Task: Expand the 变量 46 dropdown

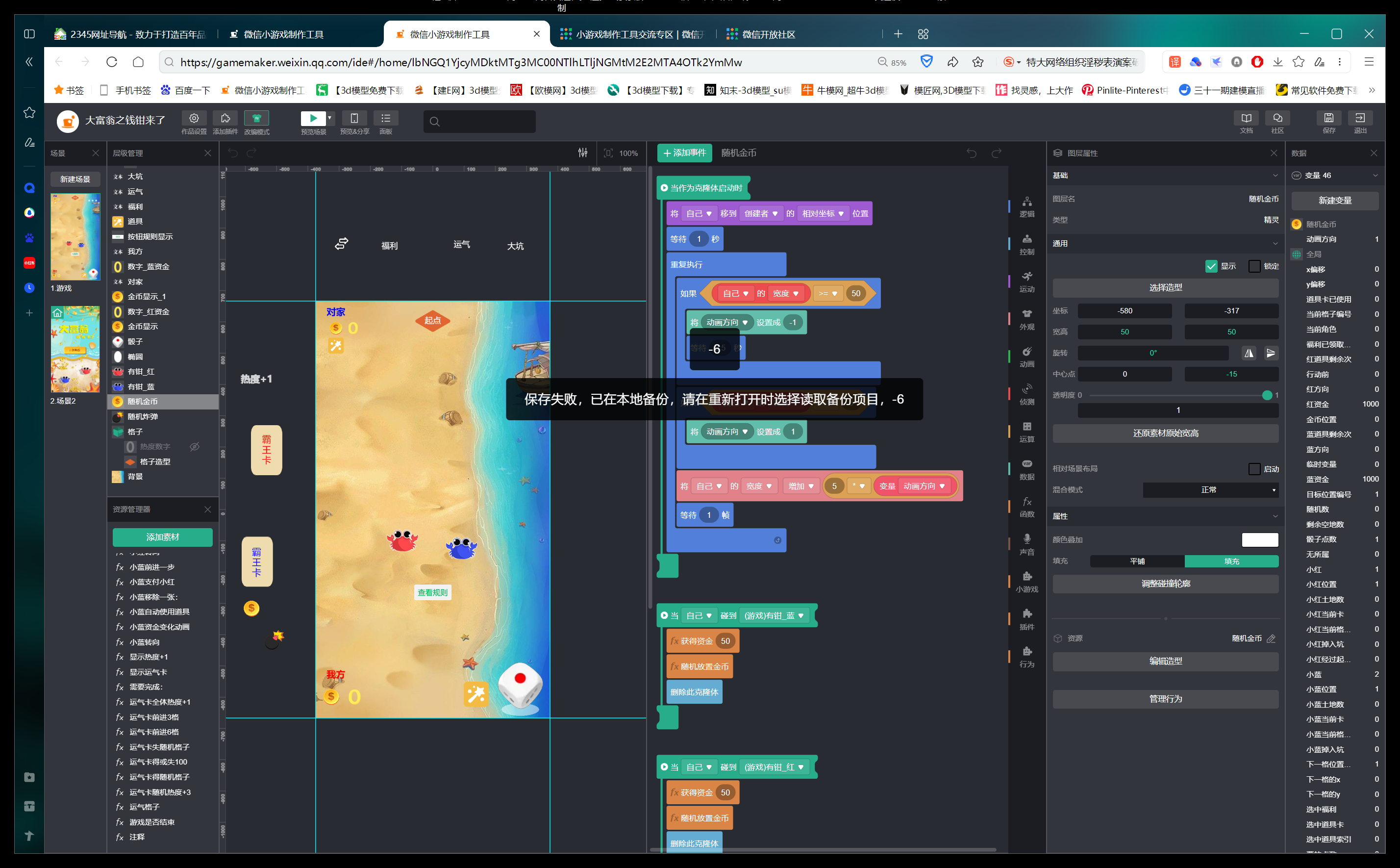Action: pyautogui.click(x=1375, y=176)
